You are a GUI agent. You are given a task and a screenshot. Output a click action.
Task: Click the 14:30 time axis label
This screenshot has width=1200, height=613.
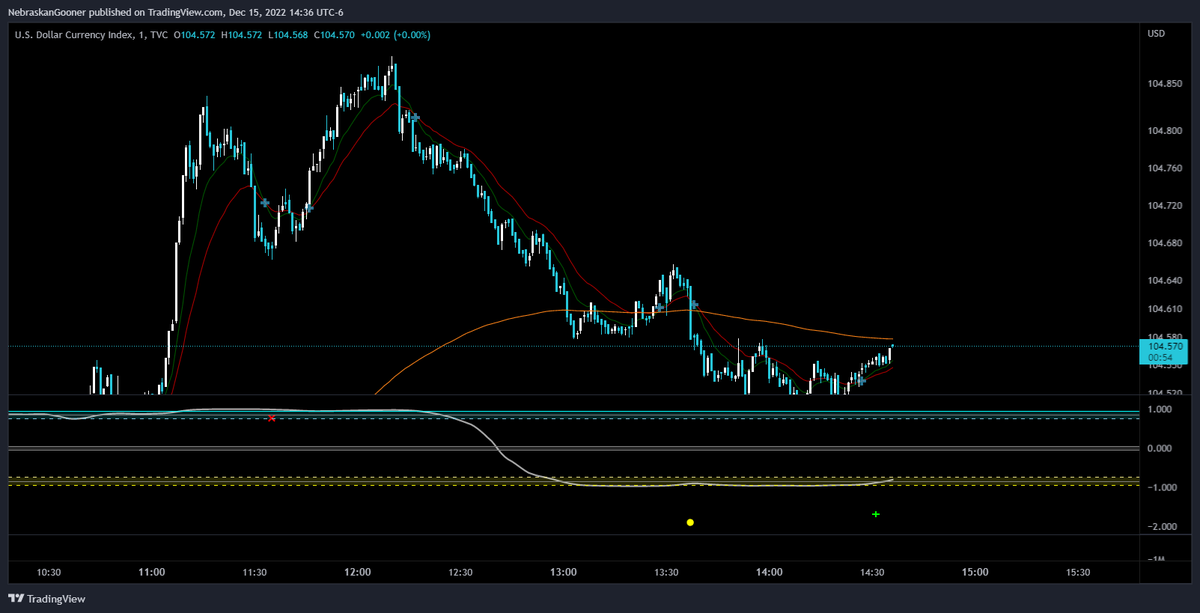point(873,573)
